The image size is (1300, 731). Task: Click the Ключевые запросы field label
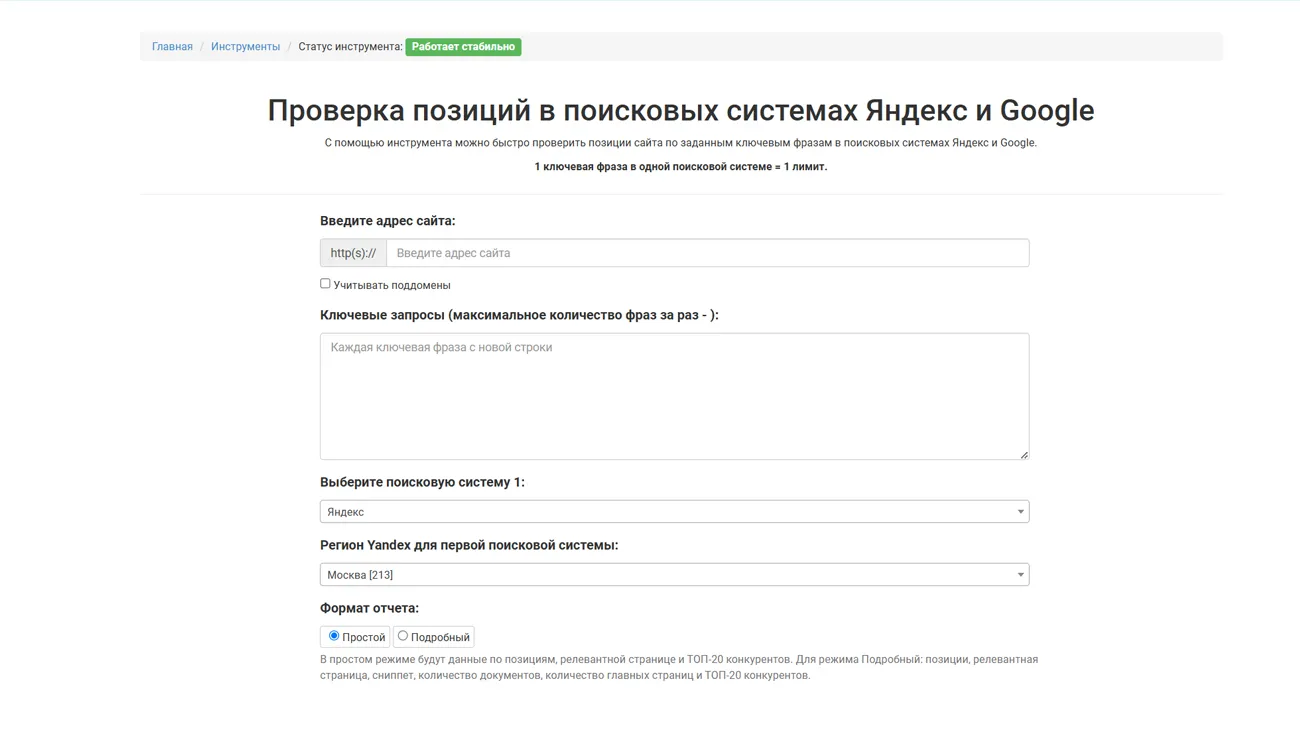[x=518, y=315]
